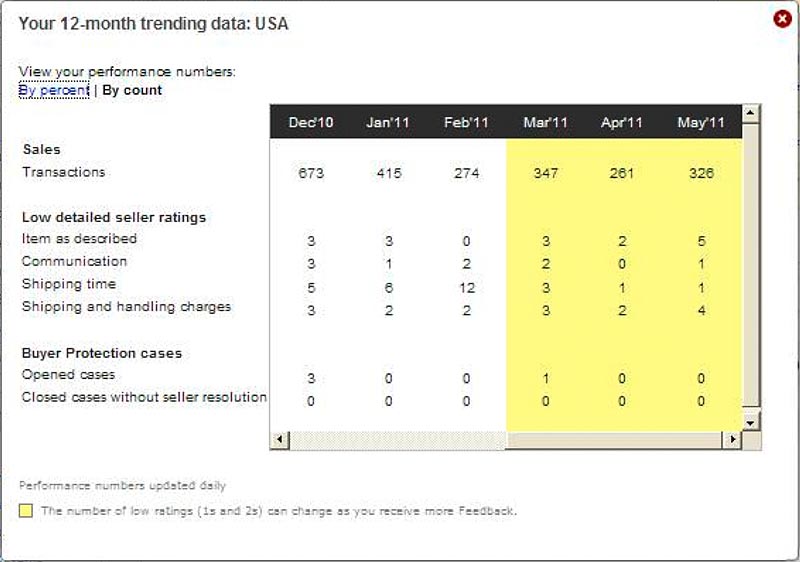The image size is (800, 562).
Task: Select the Feb'11 column header
Action: (x=466, y=122)
